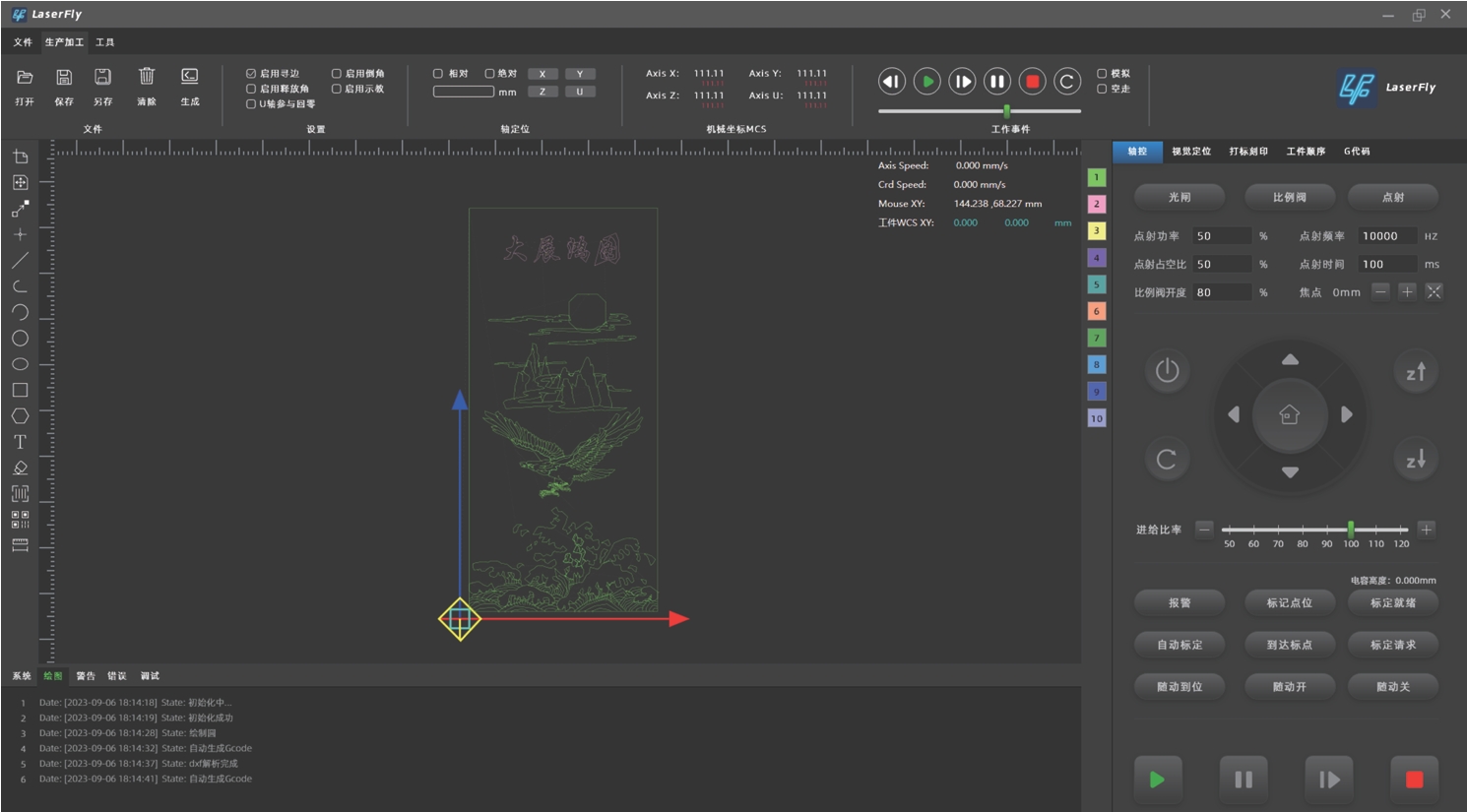Open the 工具 menu

(x=105, y=42)
